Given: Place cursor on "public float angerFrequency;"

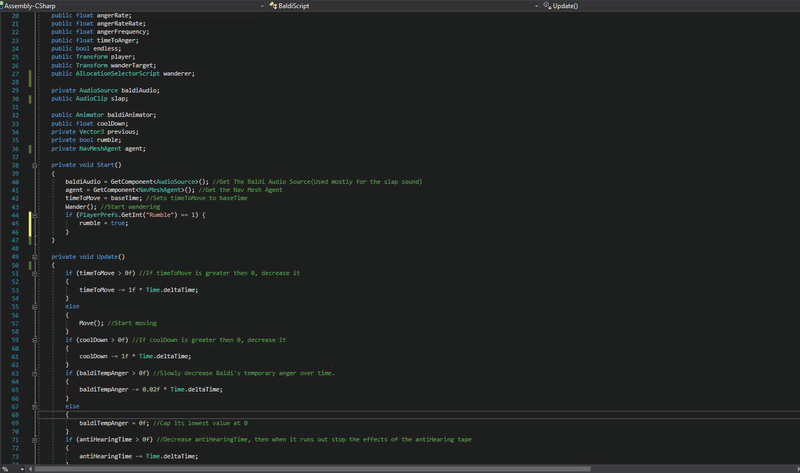Looking at the screenshot, I should pos(100,32).
